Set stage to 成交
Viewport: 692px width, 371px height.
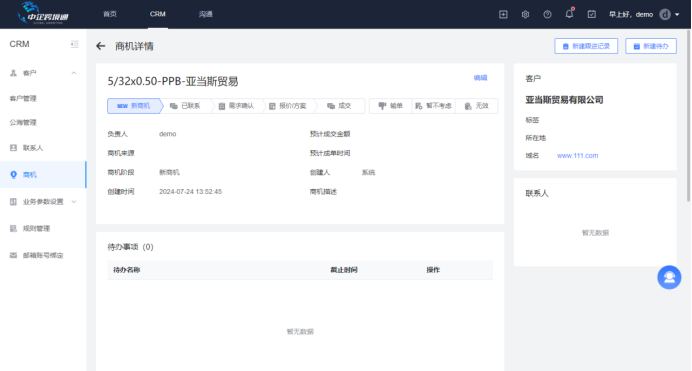point(339,106)
